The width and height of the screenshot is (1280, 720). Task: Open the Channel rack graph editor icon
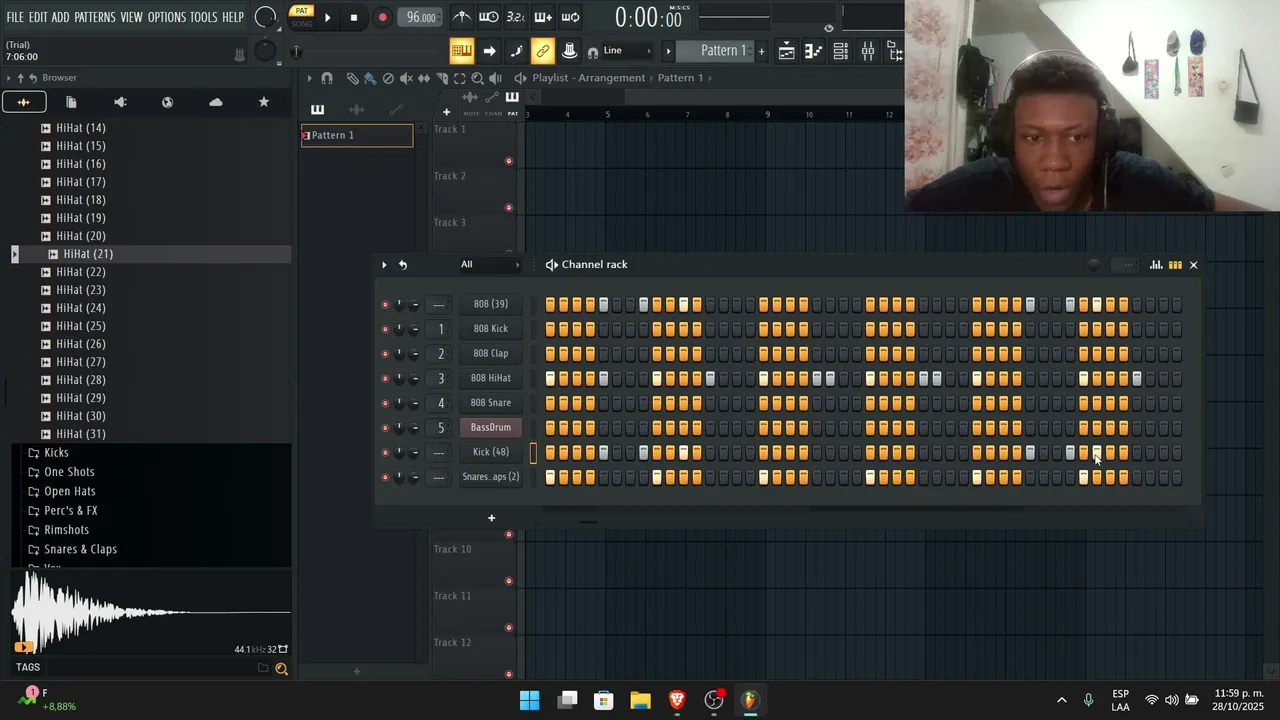(x=1156, y=265)
